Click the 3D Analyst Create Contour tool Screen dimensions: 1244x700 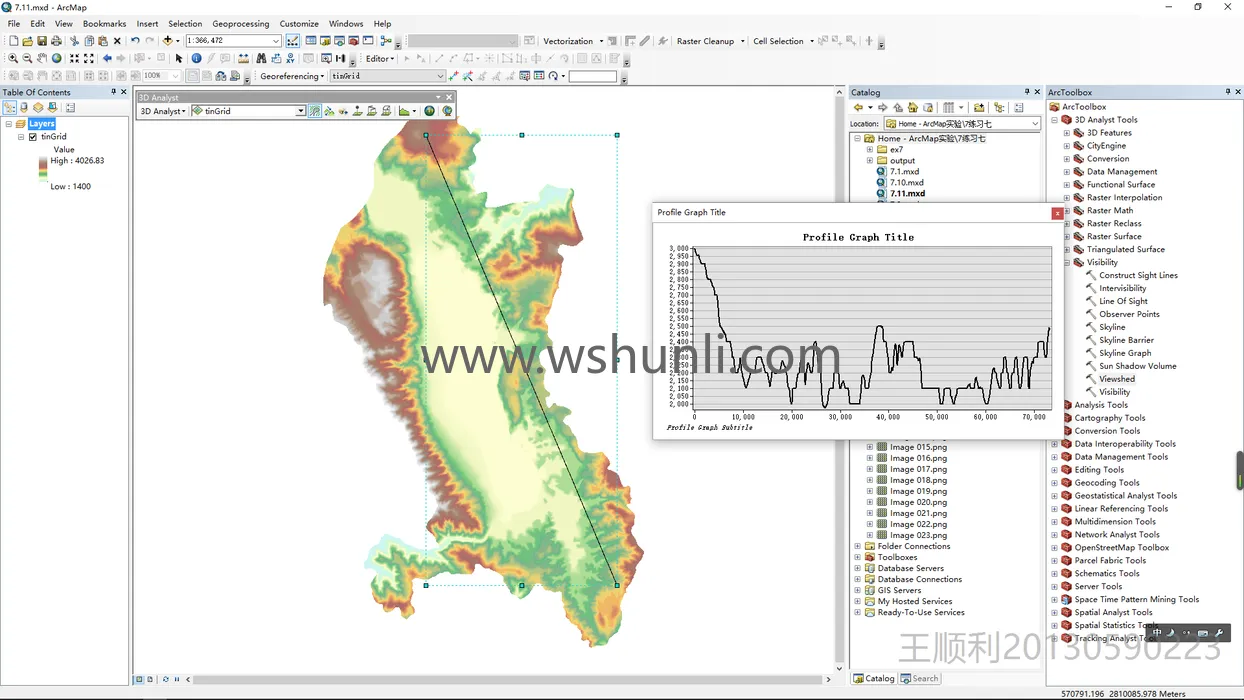tap(314, 111)
